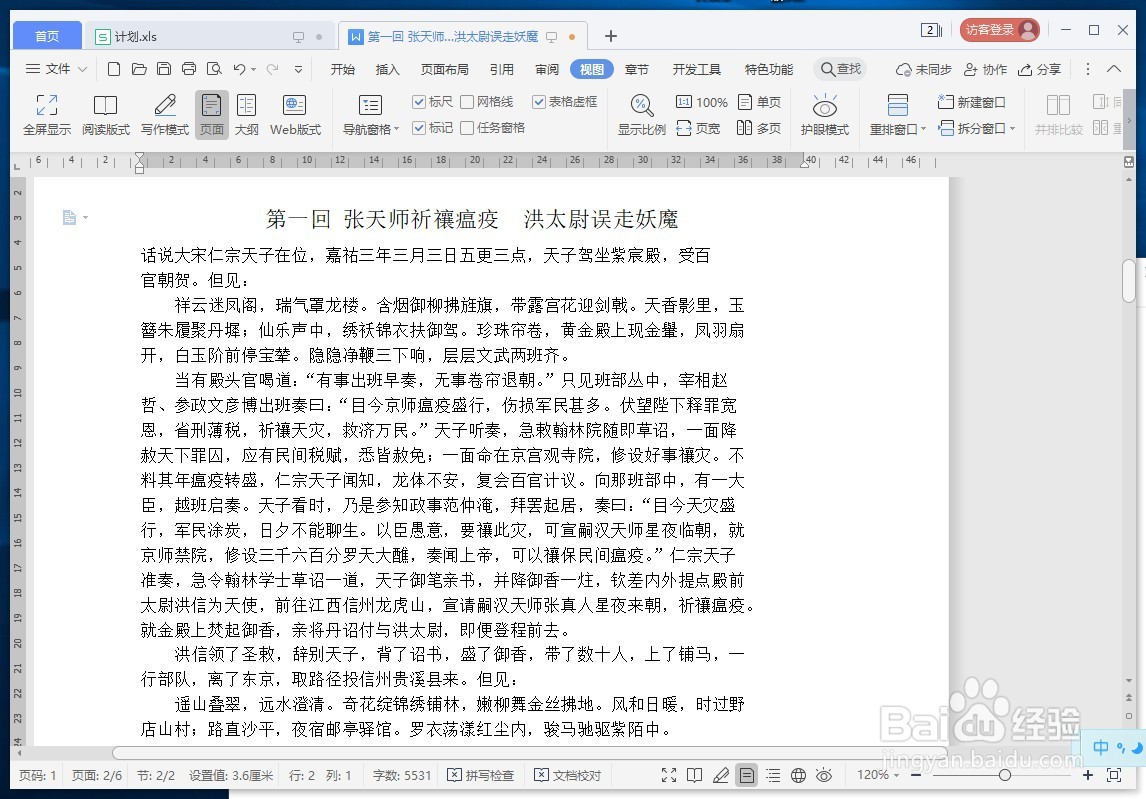Screen dimensions: 1146x799
Task: Click the status bar full screen icon
Action: [669, 775]
